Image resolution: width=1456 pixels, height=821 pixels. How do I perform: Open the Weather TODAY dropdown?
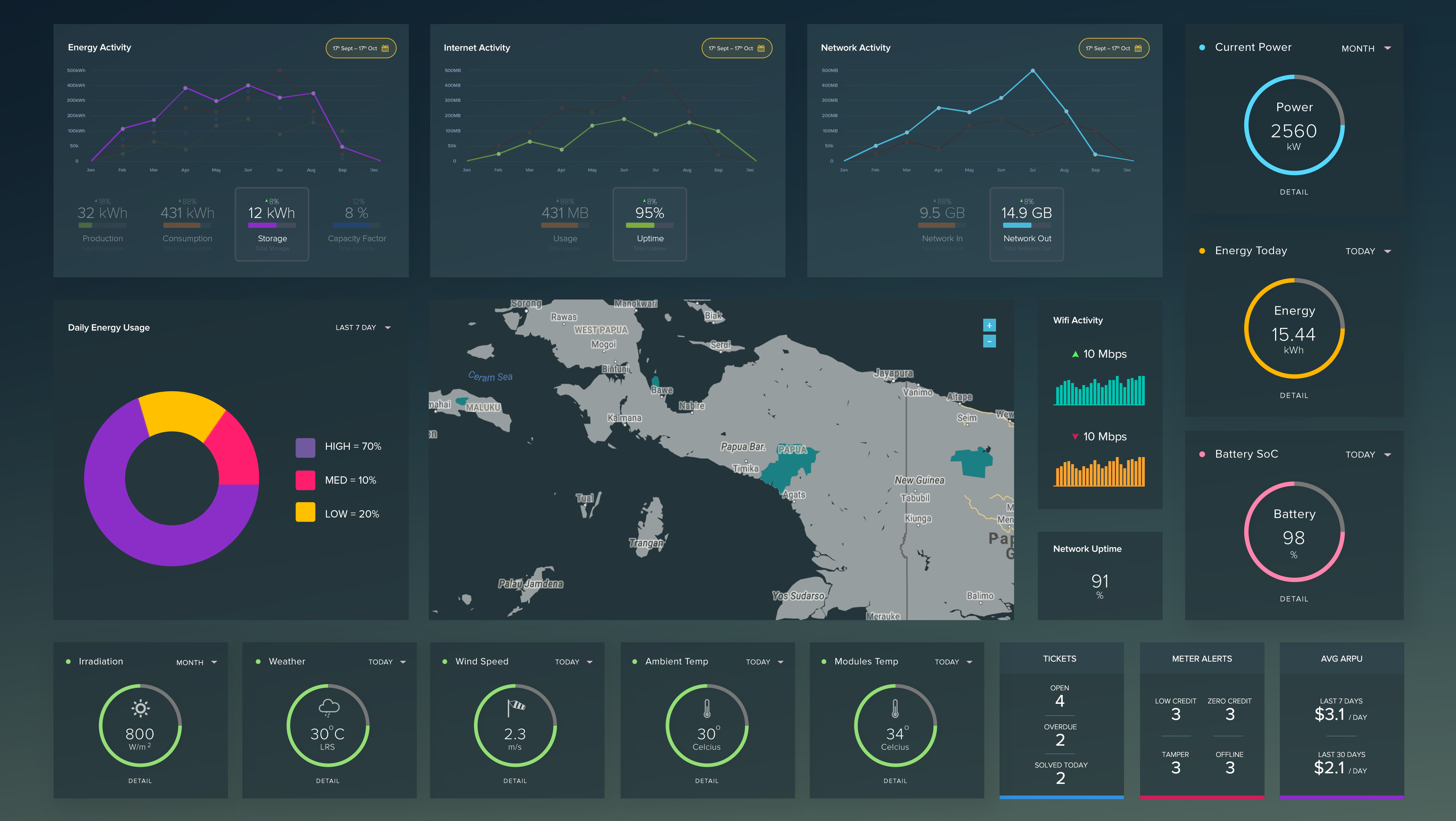387,662
